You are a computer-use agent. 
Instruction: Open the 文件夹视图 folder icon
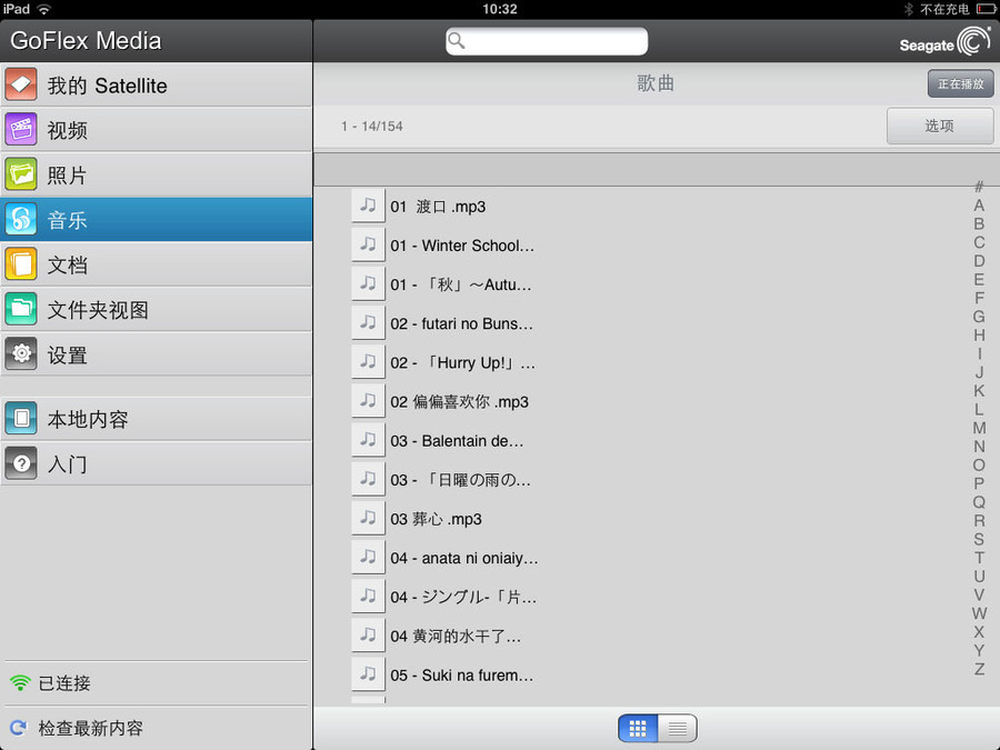click(21, 310)
